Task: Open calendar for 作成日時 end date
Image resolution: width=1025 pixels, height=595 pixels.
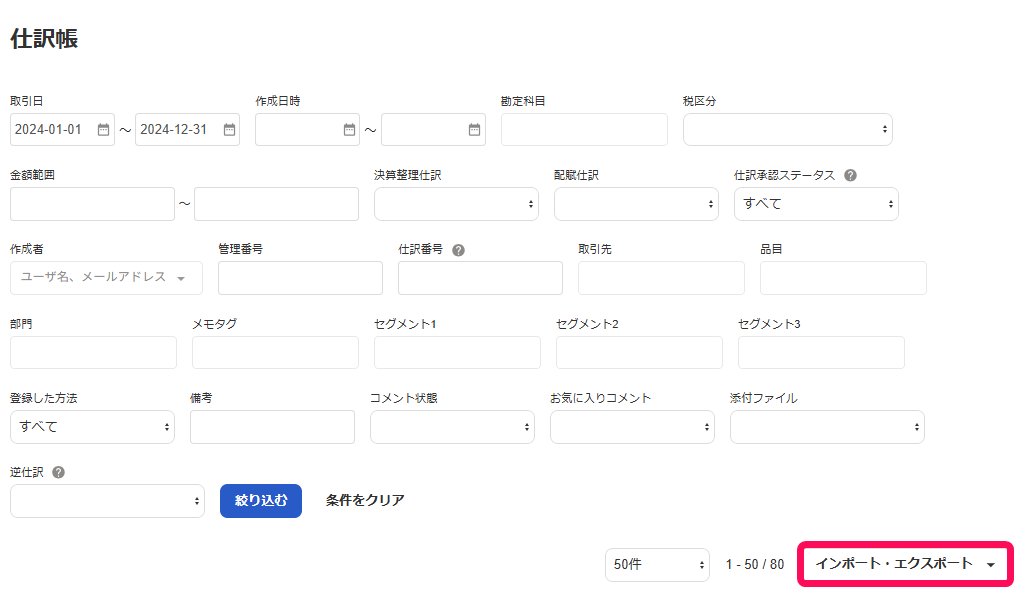Action: [475, 129]
